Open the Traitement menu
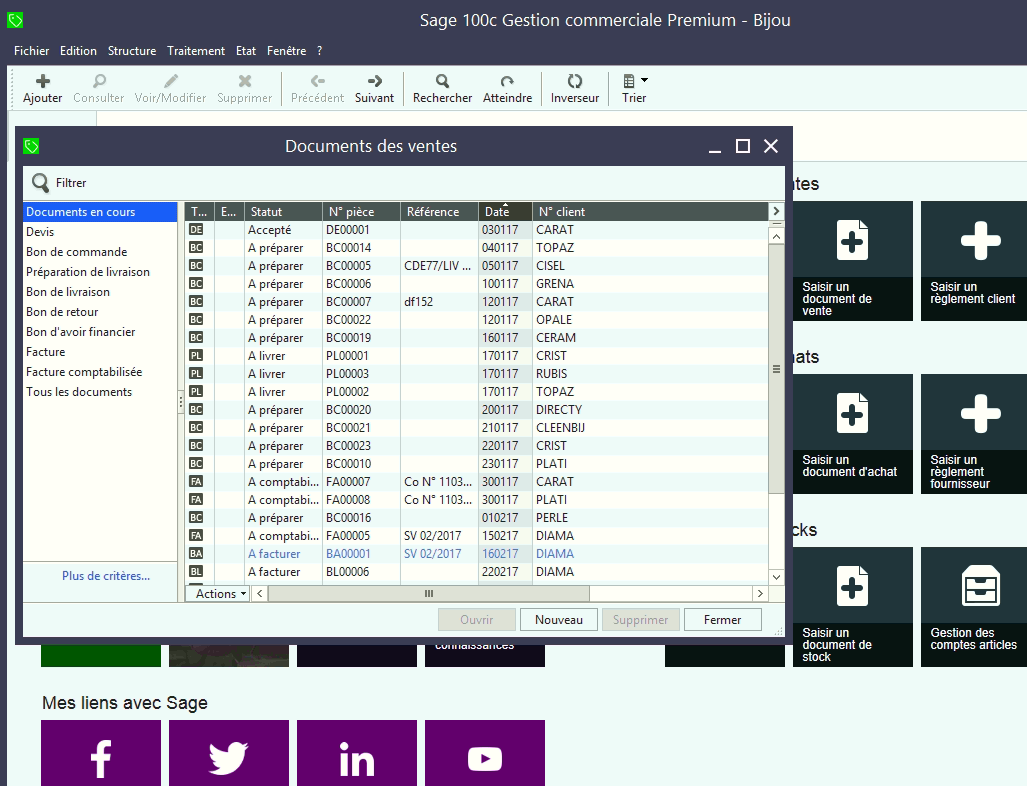The width and height of the screenshot is (1027, 786). coord(196,50)
